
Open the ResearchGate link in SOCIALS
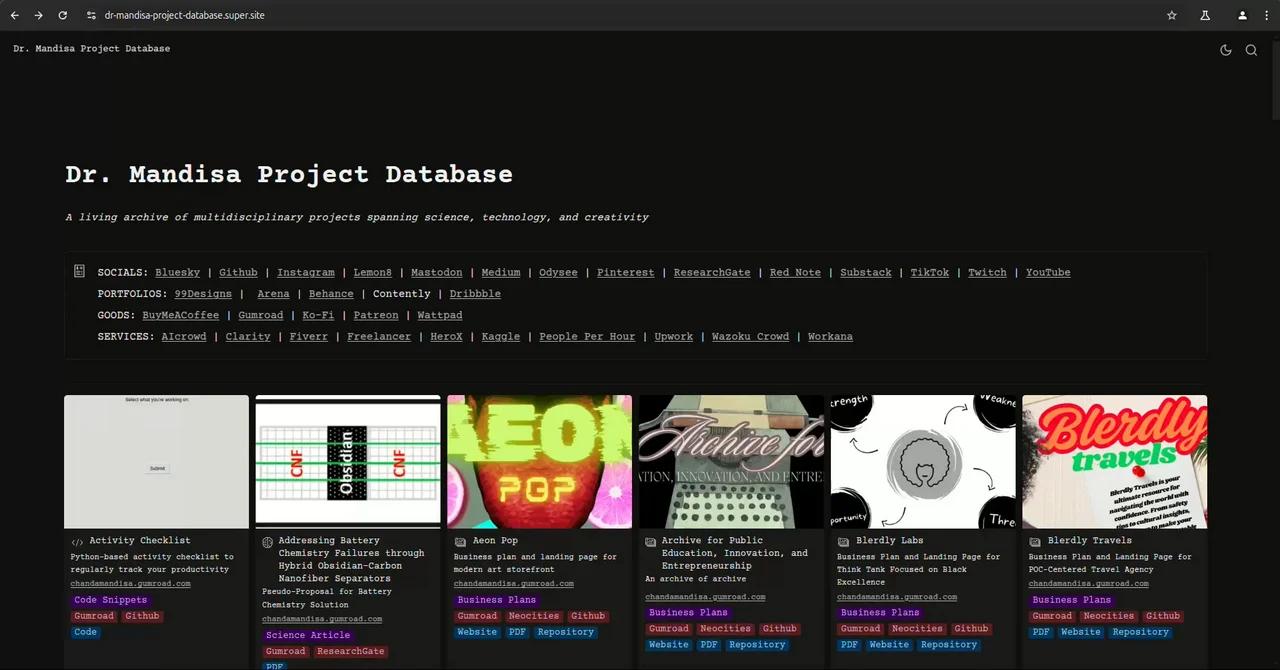711,272
